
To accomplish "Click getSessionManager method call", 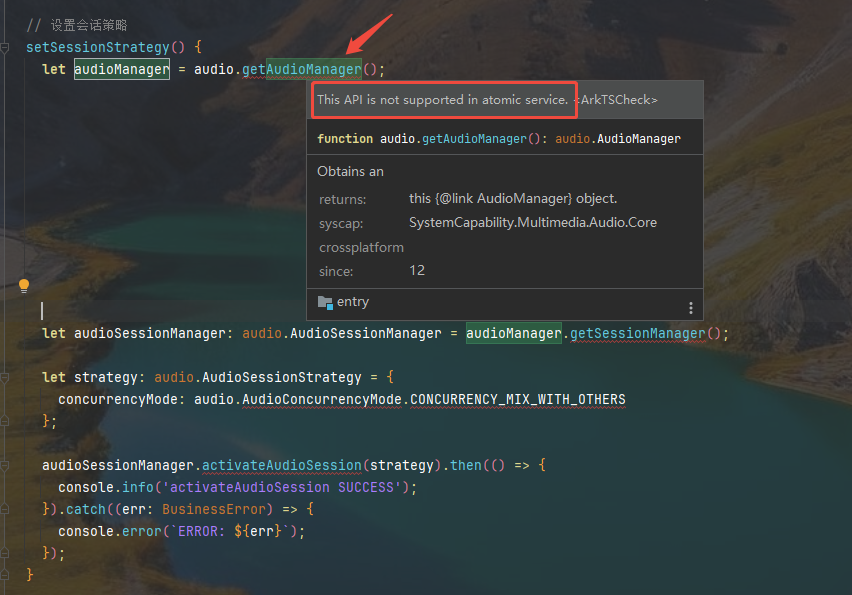I will pos(637,334).
